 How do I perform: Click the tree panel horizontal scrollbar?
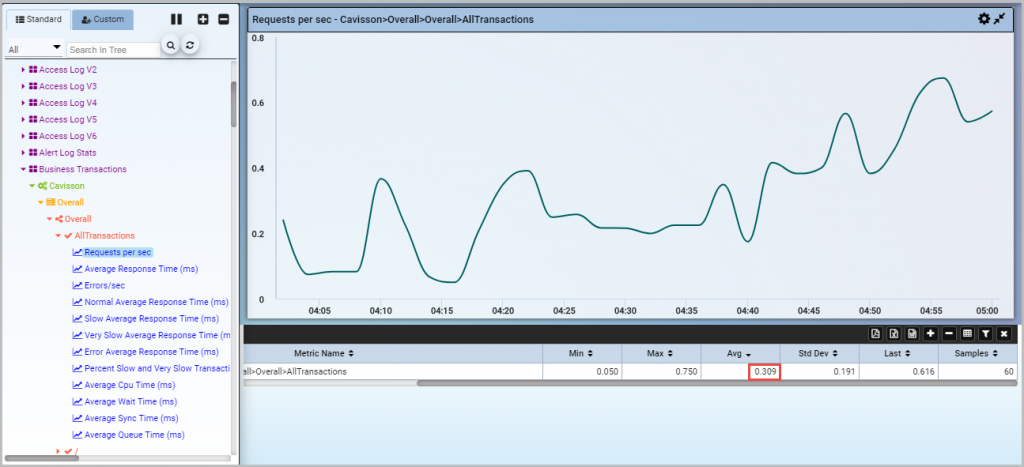42,459
